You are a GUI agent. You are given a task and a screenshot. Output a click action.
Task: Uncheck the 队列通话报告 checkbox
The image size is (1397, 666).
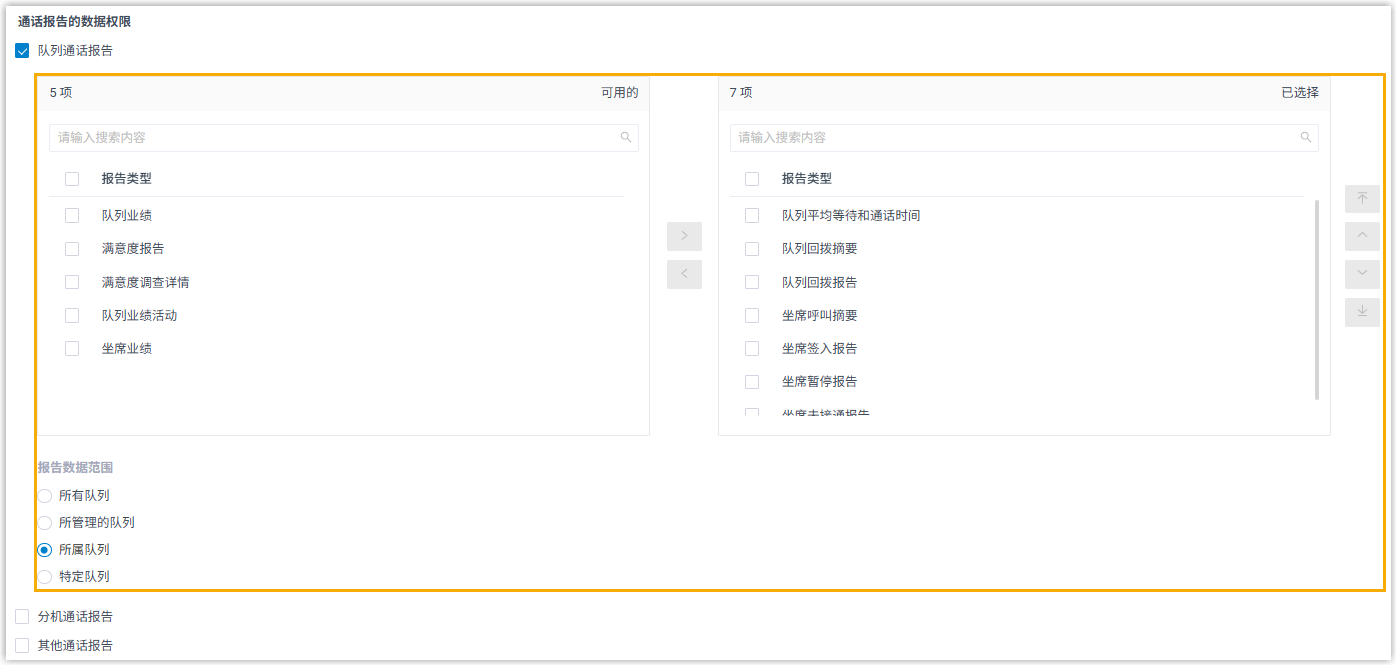(23, 51)
